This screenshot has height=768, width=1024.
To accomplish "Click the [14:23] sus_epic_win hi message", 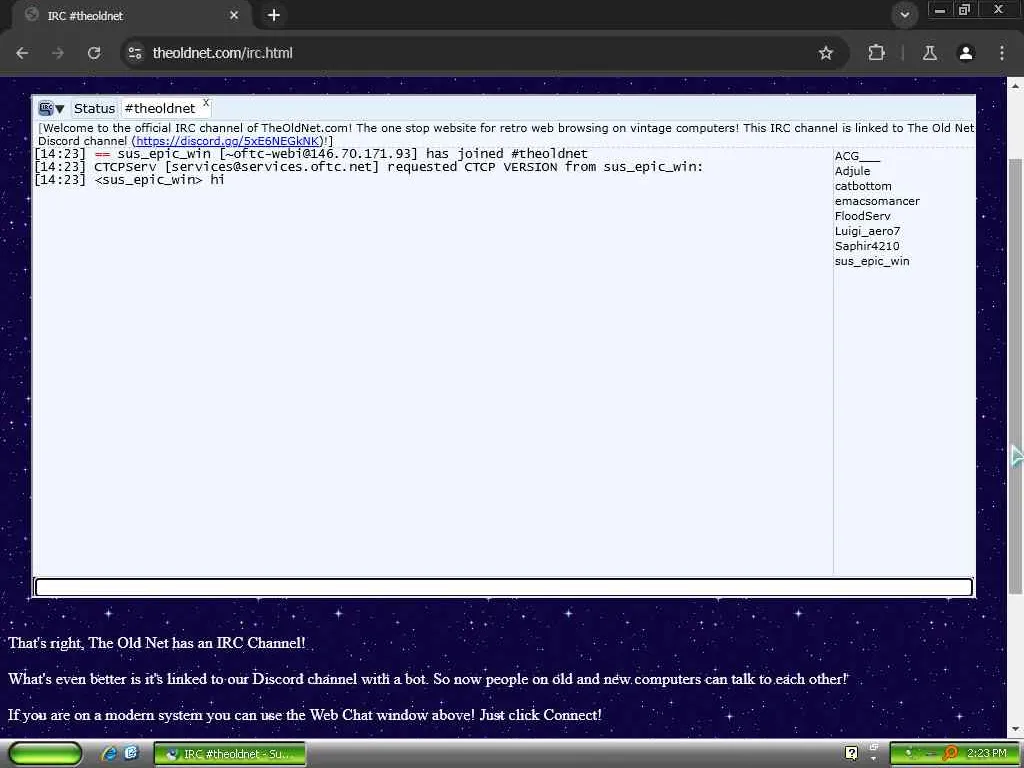I will coord(129,180).
